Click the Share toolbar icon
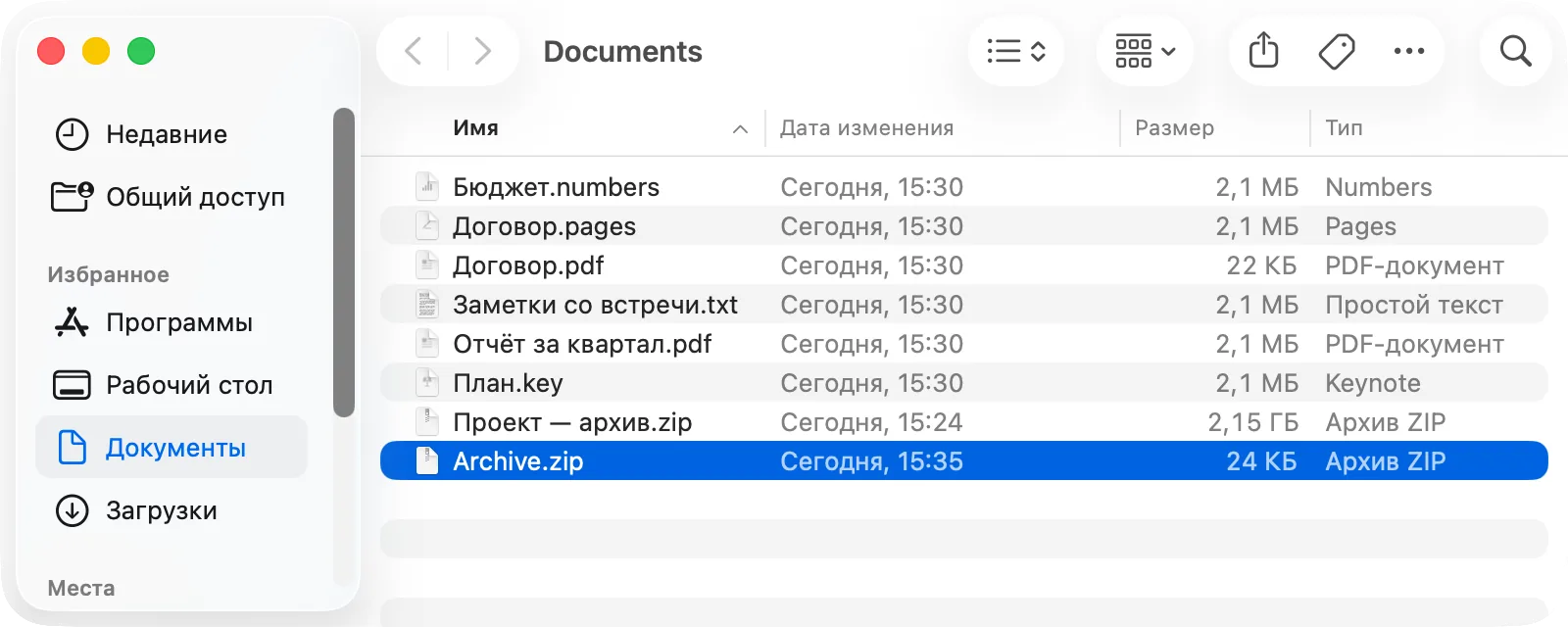This screenshot has height=627, width=1568. (x=1264, y=50)
